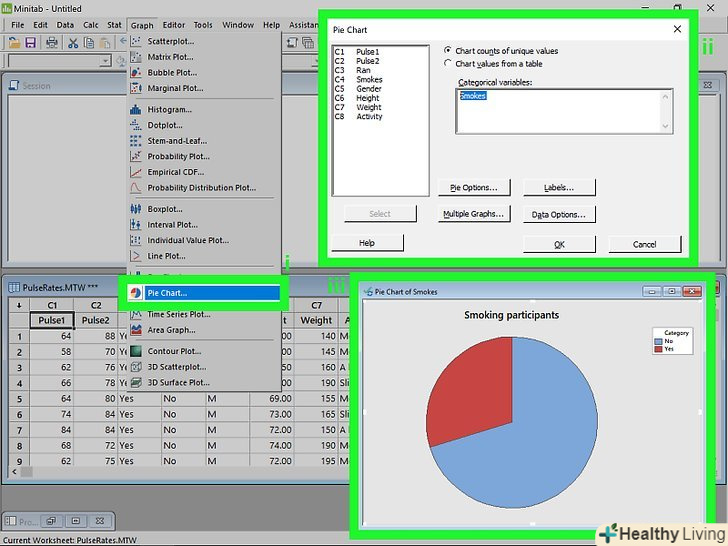
Task: Click the Open file toolbar icon
Action: coord(14,43)
